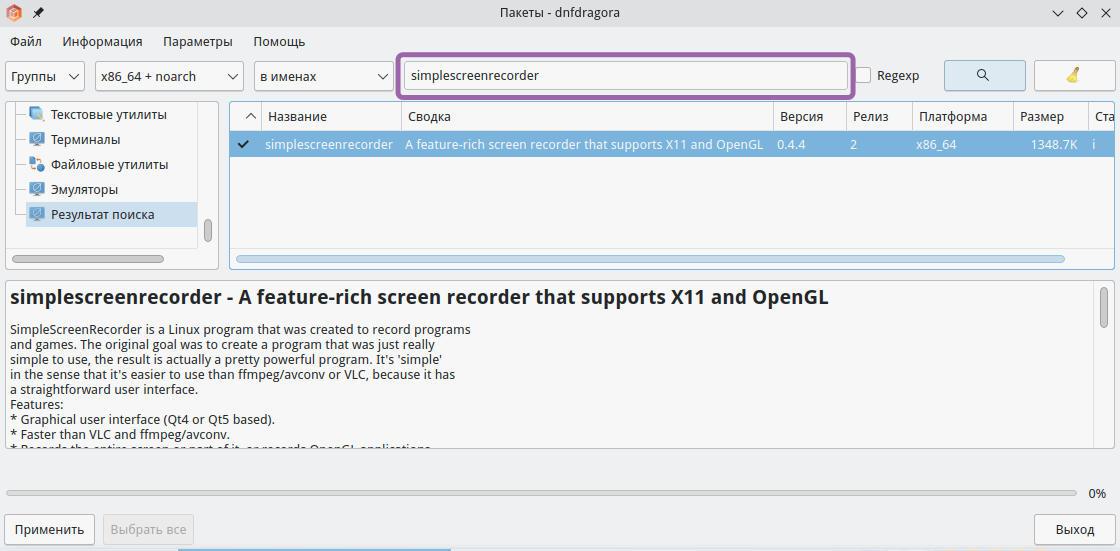1120x551 pixels.
Task: Open the Группы view dropdown
Action: [46, 76]
